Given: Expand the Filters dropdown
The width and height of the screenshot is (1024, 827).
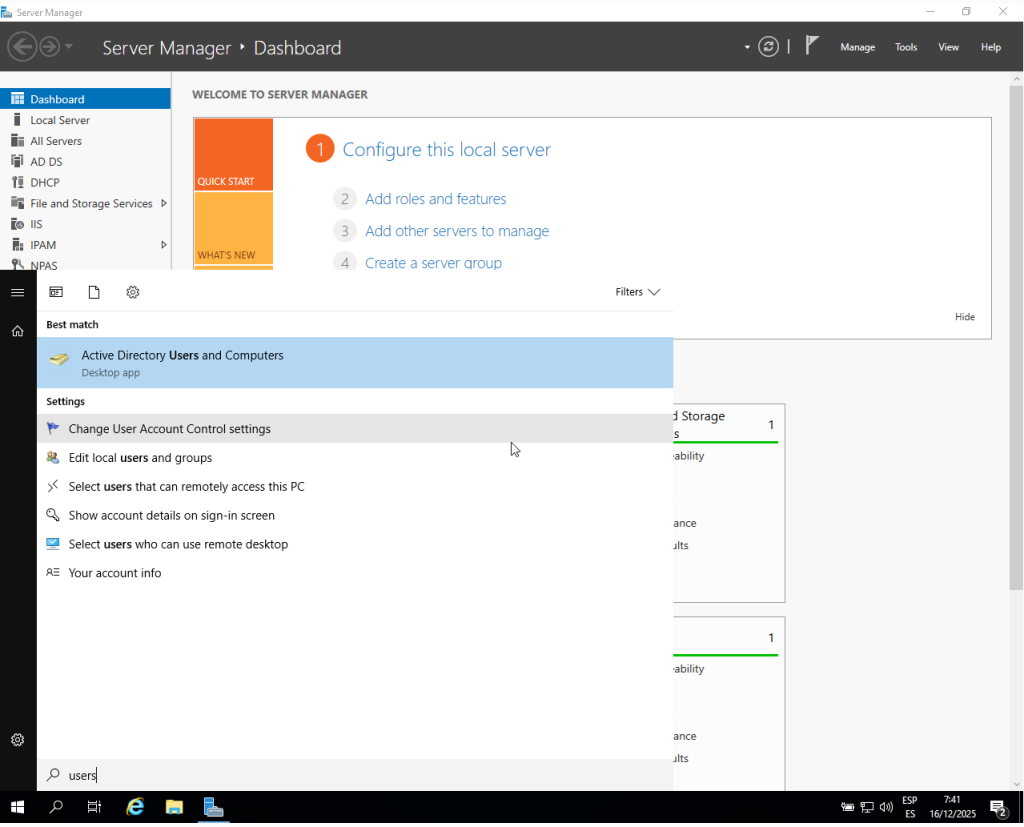Looking at the screenshot, I should click(x=638, y=292).
